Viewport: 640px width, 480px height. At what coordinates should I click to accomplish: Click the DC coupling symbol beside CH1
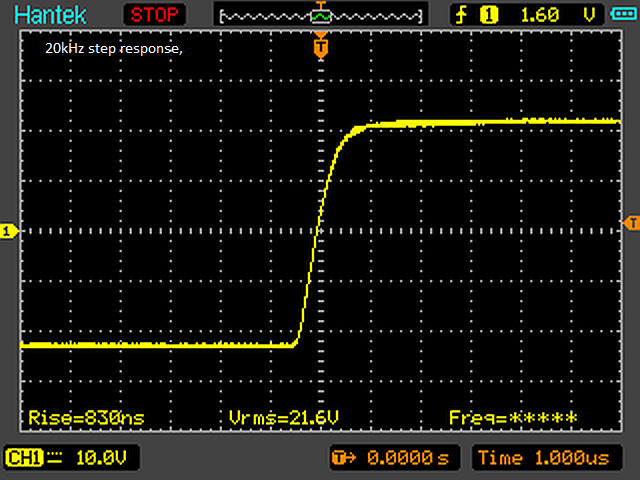click(x=55, y=458)
